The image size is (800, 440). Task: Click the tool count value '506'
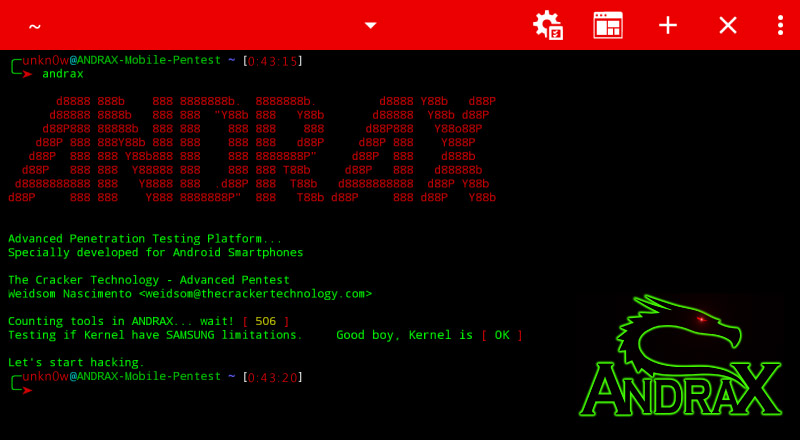tap(265, 322)
